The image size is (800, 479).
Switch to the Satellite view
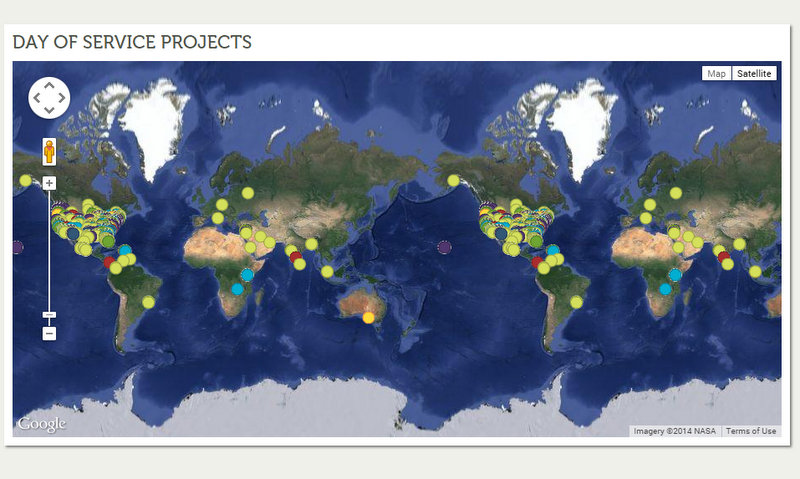coord(754,73)
